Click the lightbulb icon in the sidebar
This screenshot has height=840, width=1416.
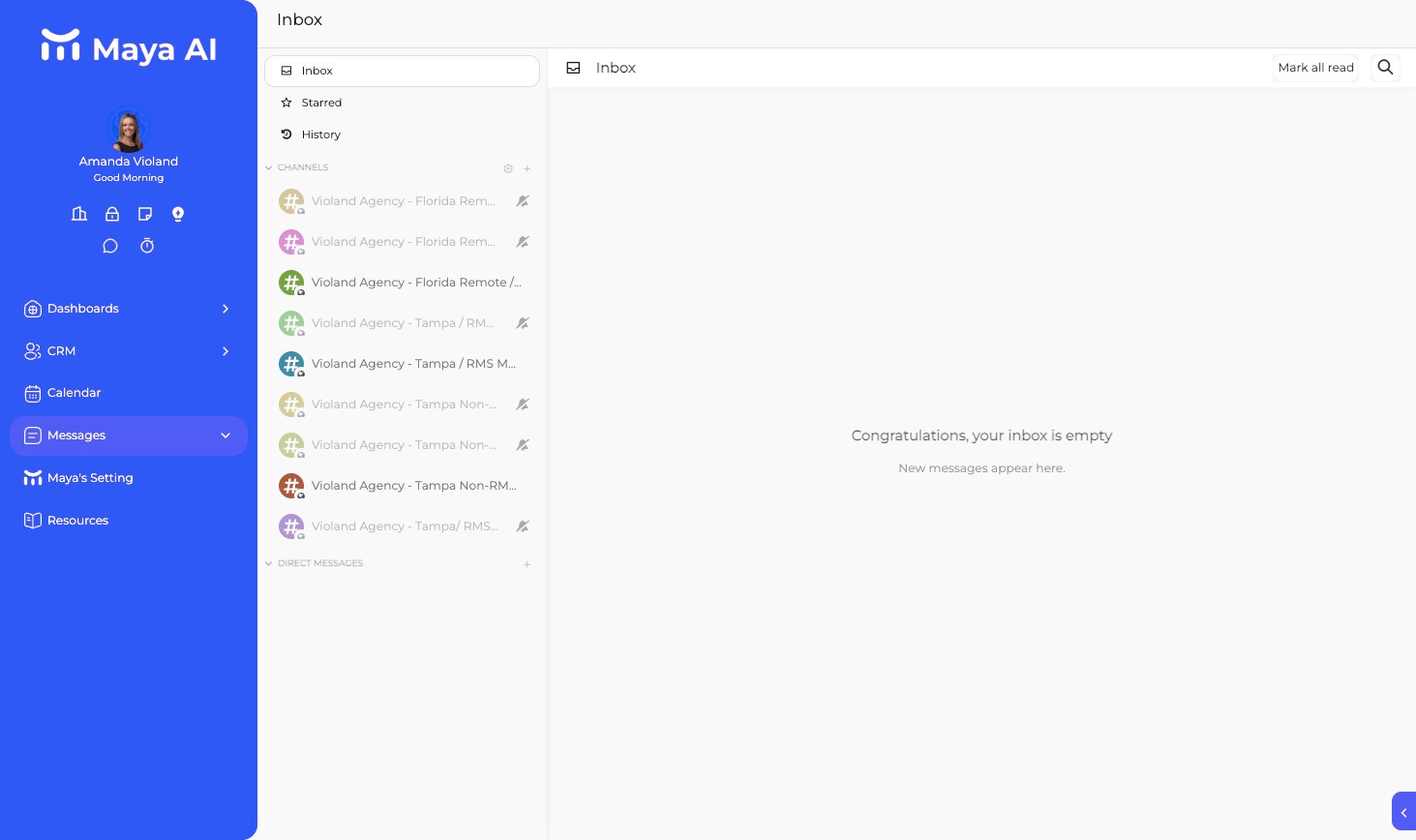click(x=178, y=214)
